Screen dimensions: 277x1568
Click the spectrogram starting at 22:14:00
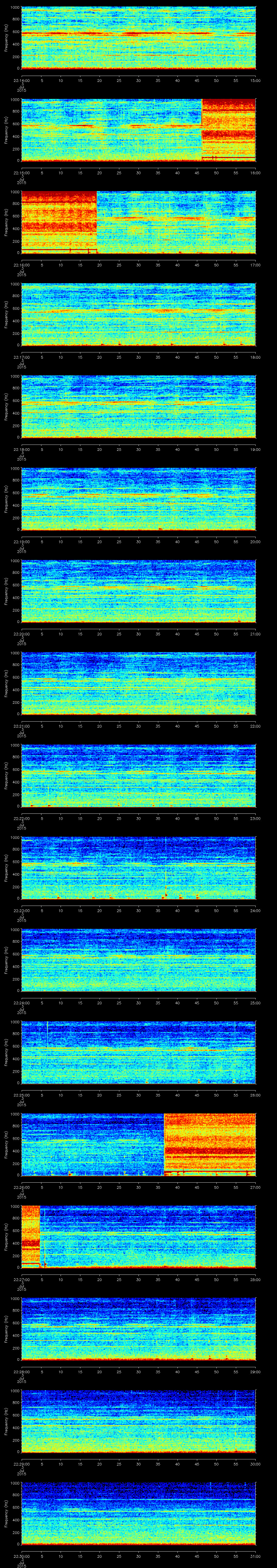[138, 38]
